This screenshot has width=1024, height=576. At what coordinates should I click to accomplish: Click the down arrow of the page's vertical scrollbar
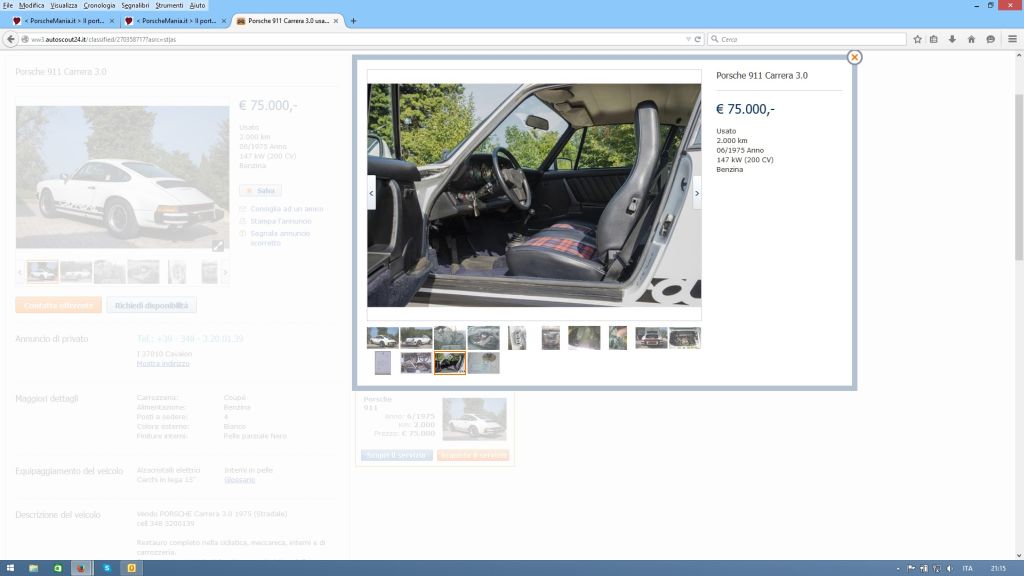[1019, 555]
